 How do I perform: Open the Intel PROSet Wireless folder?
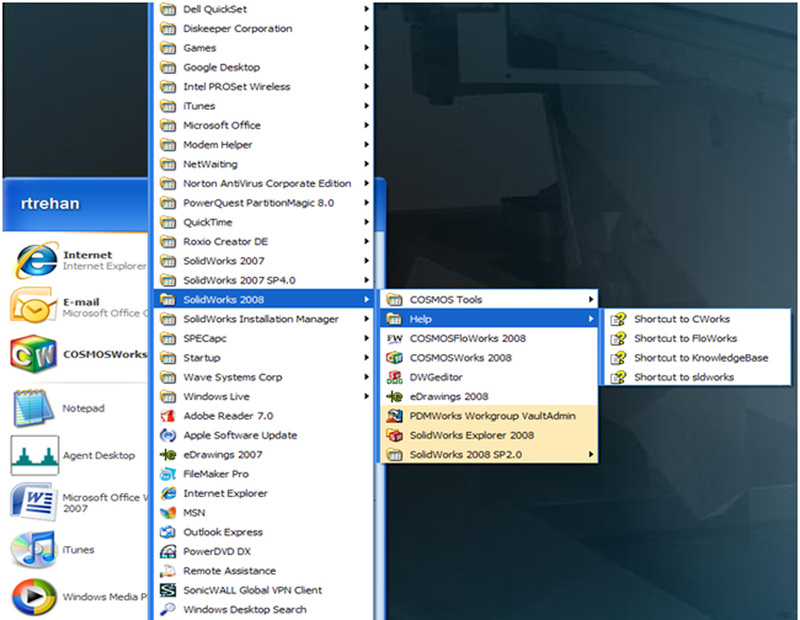[264, 87]
